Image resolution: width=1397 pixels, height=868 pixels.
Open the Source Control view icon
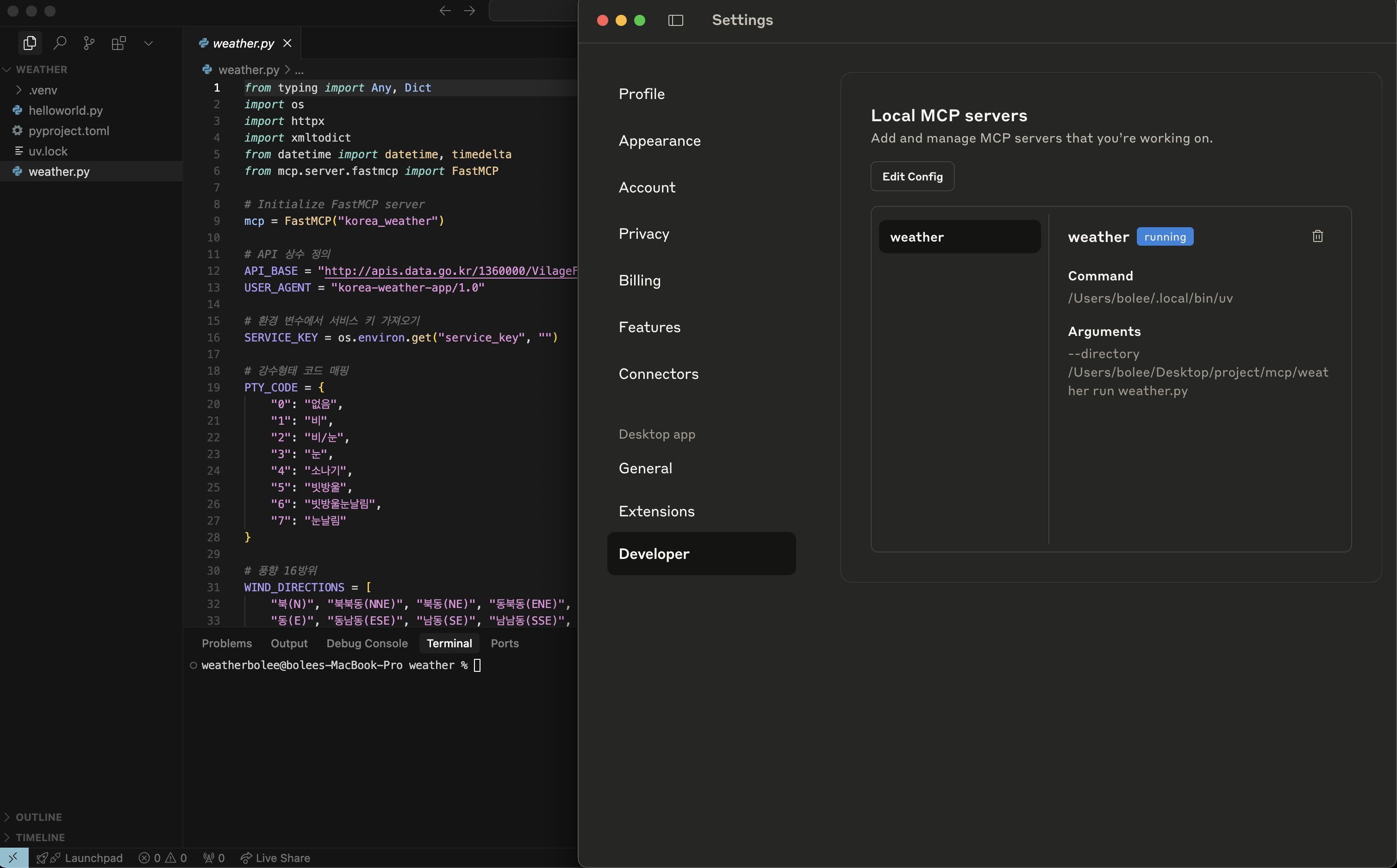(89, 43)
